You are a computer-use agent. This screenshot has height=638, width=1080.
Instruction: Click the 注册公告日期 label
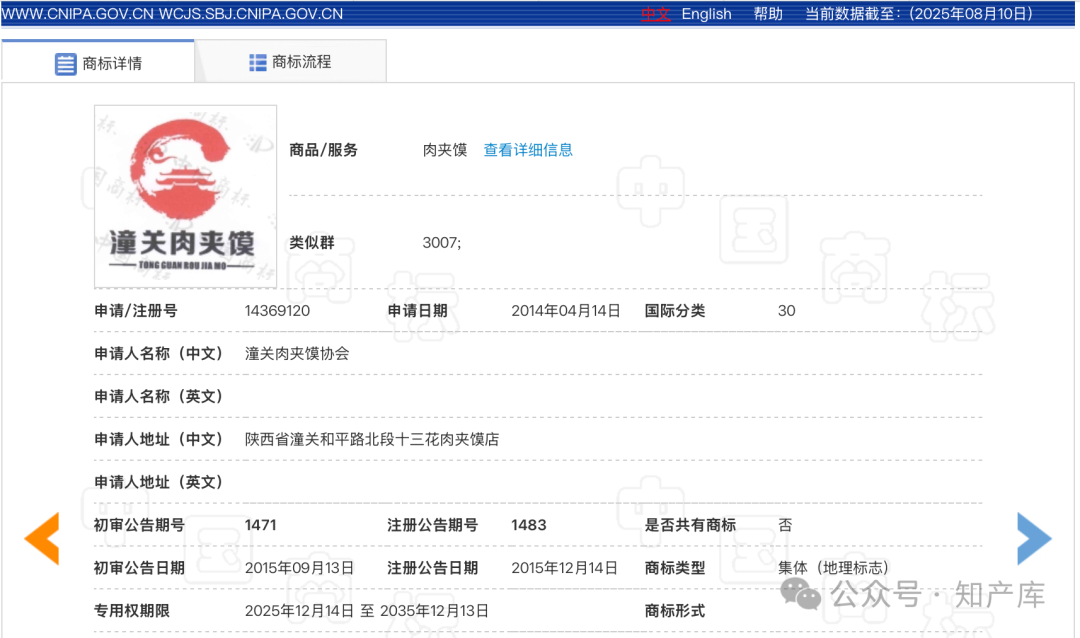(x=433, y=568)
